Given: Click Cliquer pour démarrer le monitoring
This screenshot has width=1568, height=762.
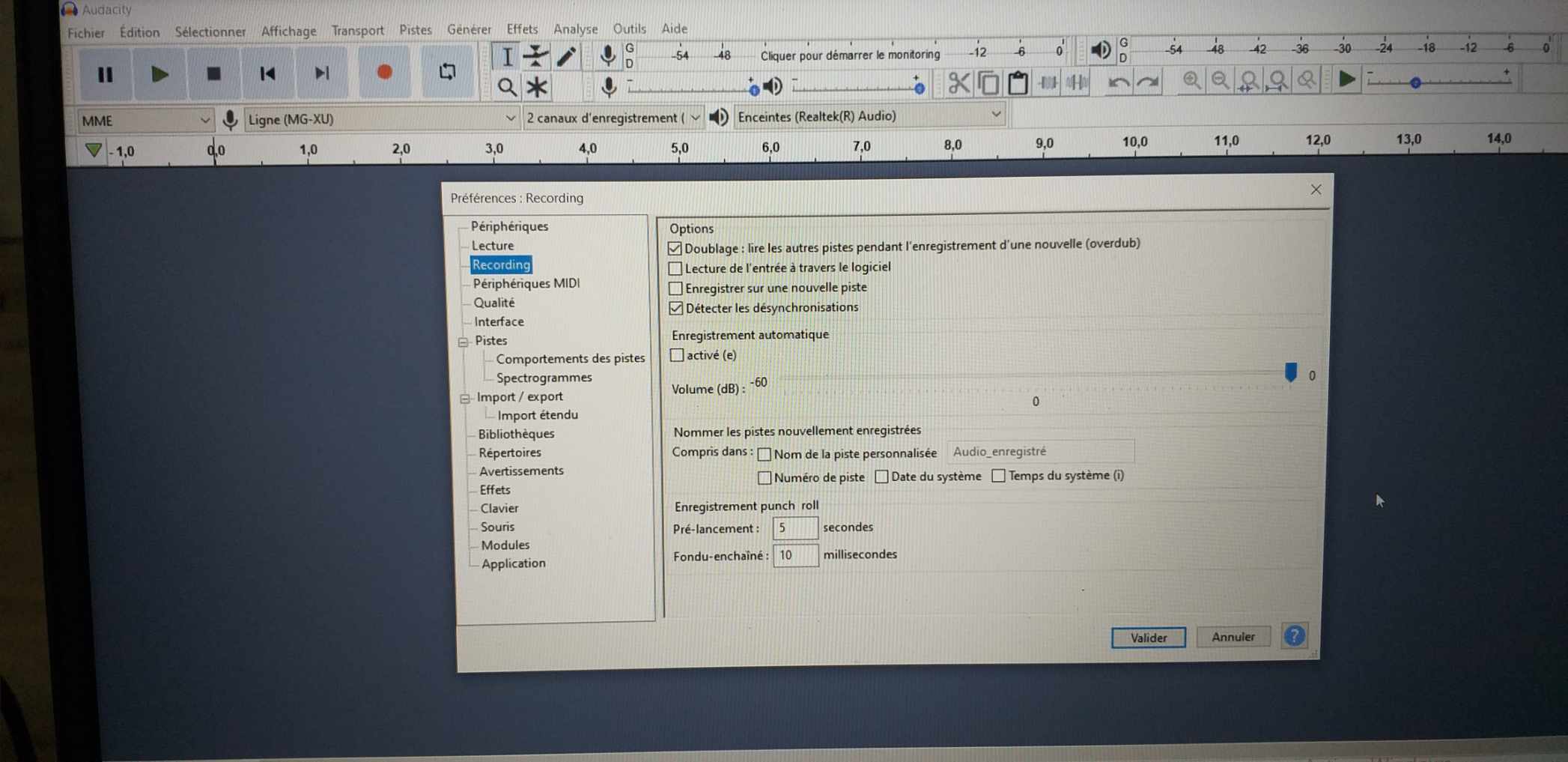Looking at the screenshot, I should click(850, 55).
